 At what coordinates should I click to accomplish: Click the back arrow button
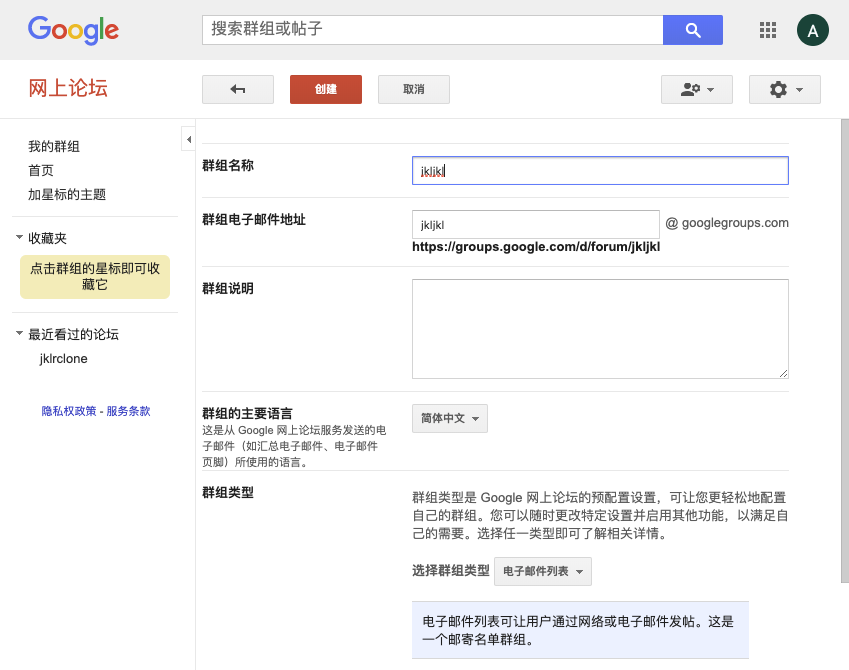pyautogui.click(x=238, y=89)
